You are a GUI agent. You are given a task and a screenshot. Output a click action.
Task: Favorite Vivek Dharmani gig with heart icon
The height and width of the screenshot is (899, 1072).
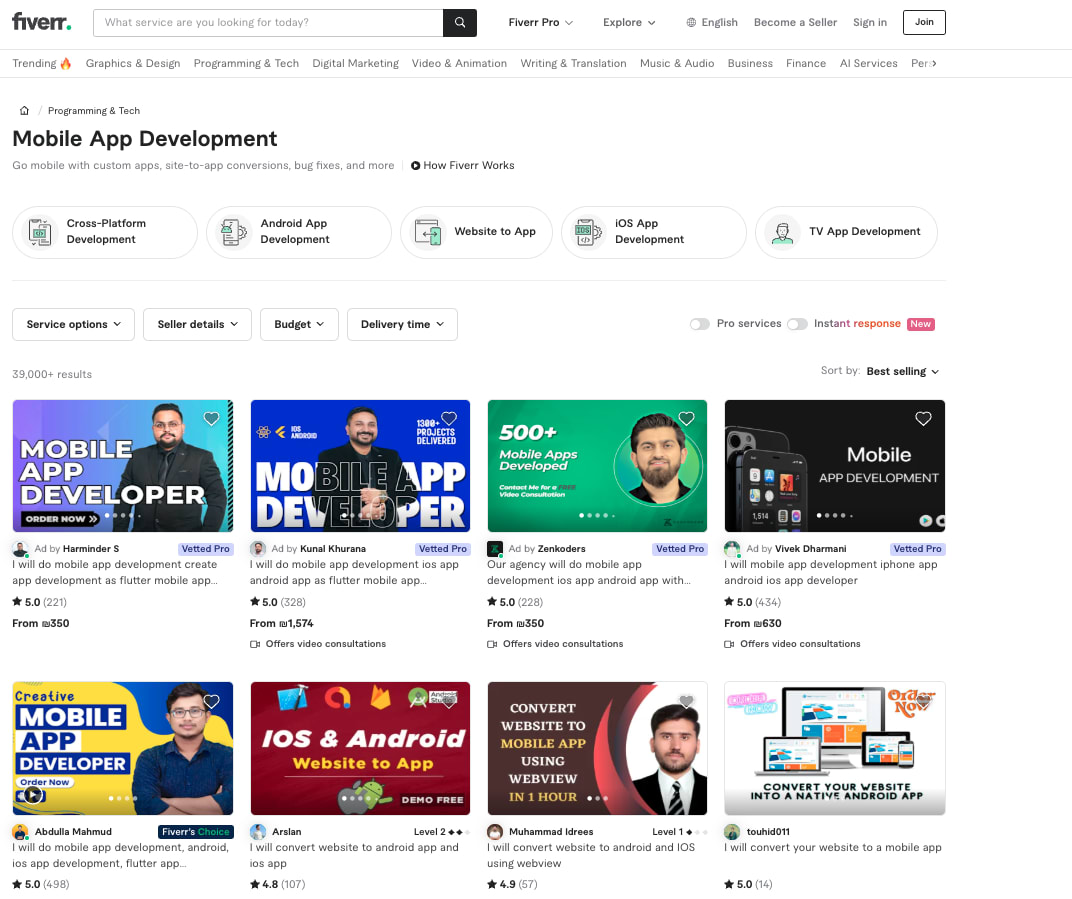pyautogui.click(x=923, y=418)
